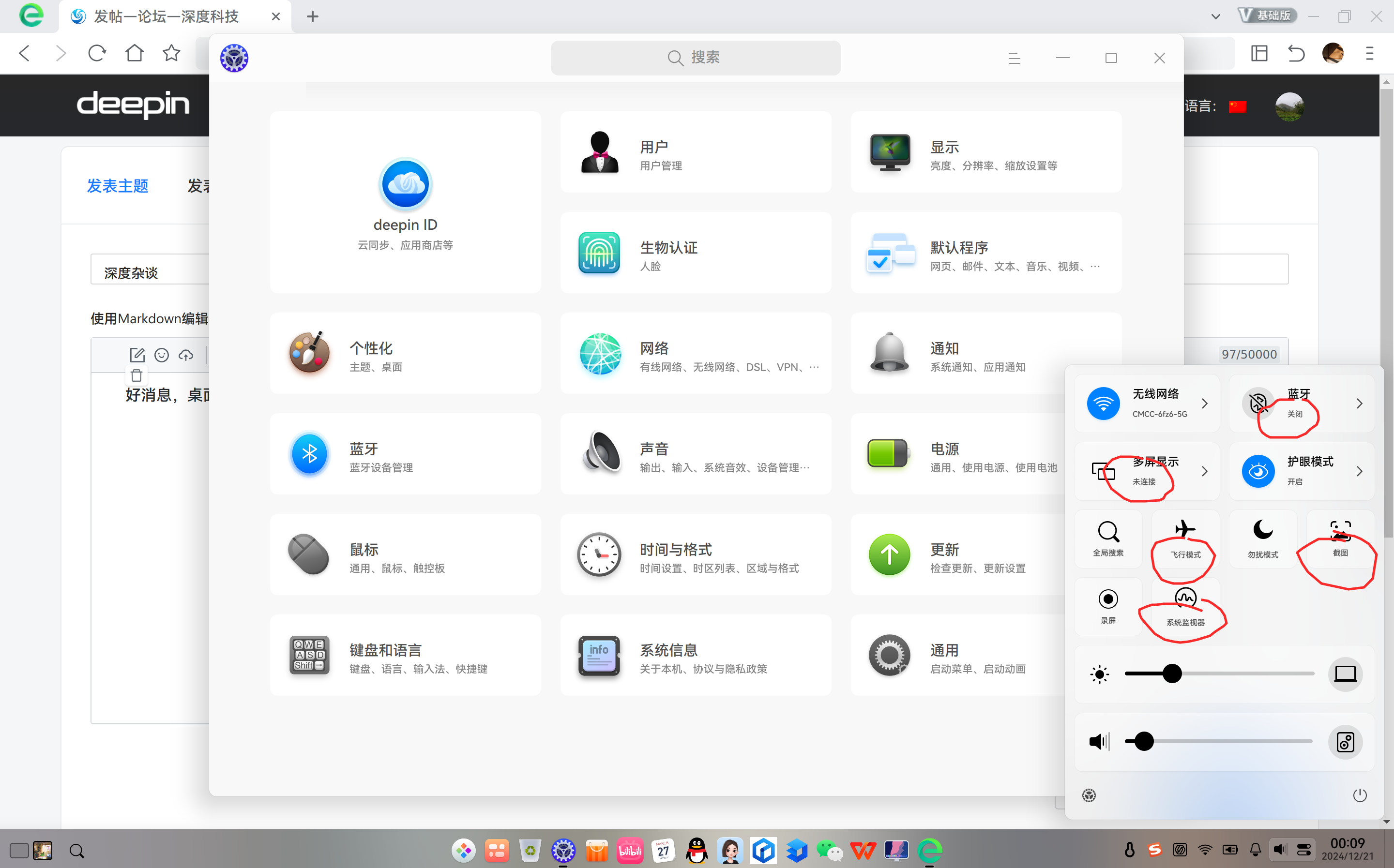Select the 发帖—论坛—深度科技 browser tab

[x=175, y=16]
